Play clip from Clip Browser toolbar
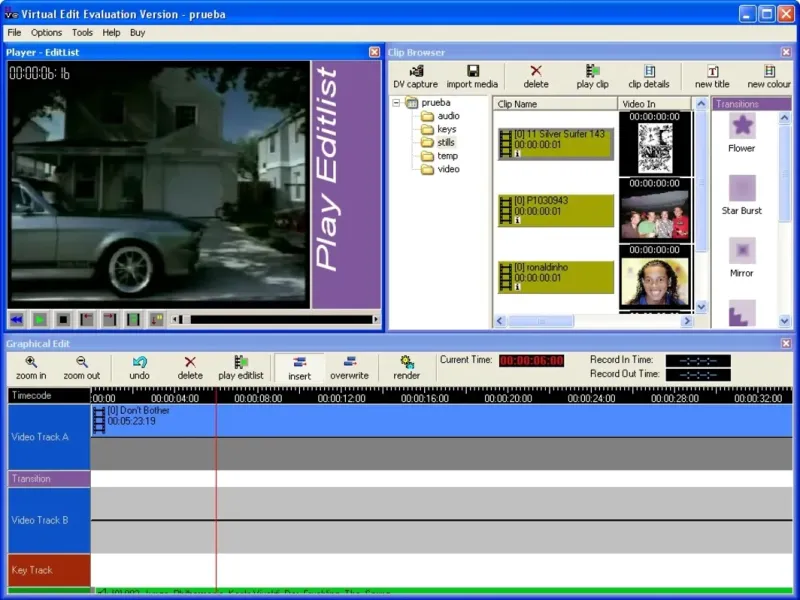The width and height of the screenshot is (800, 600). 592,71
